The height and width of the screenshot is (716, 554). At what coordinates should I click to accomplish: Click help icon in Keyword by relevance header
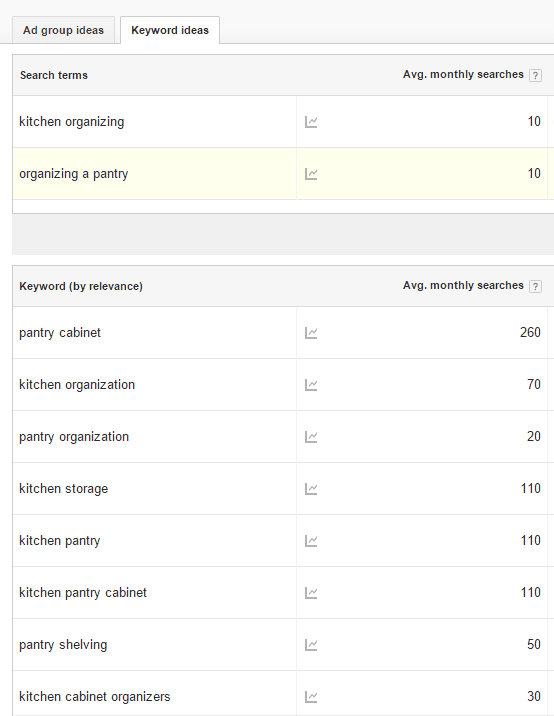click(x=535, y=286)
